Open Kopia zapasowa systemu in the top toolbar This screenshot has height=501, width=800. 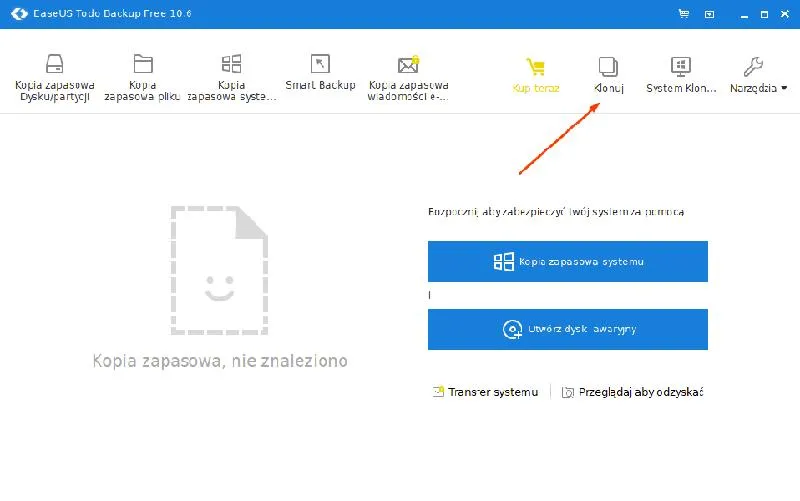(x=232, y=77)
